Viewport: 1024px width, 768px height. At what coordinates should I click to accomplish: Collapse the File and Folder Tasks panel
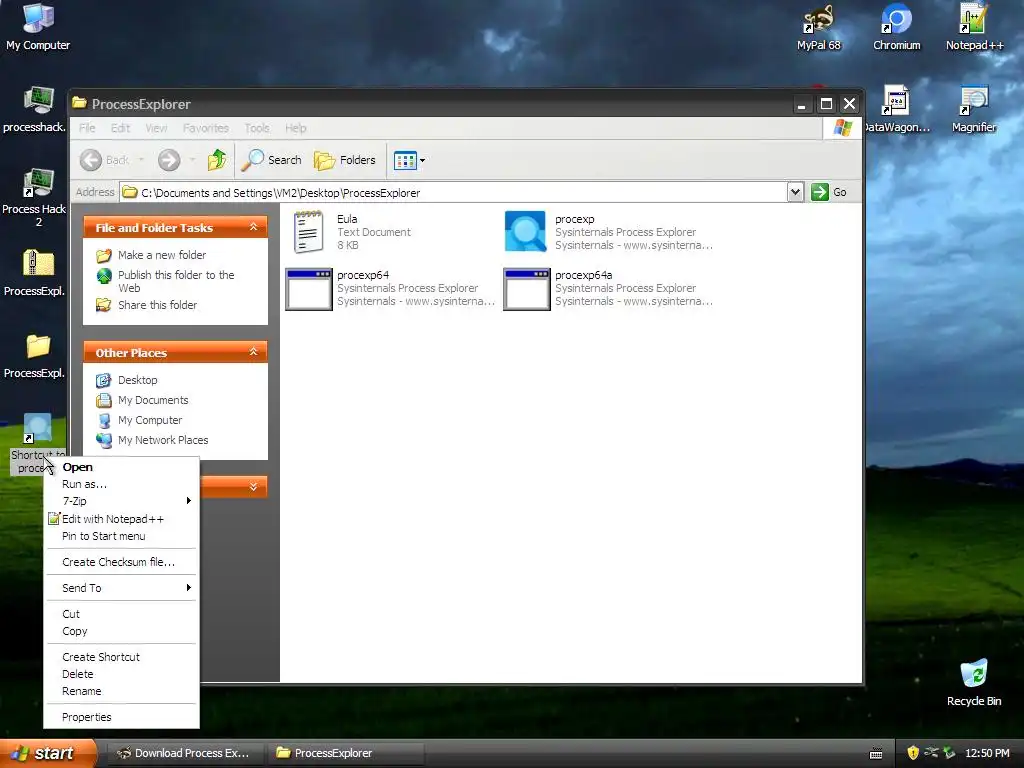[x=253, y=227]
